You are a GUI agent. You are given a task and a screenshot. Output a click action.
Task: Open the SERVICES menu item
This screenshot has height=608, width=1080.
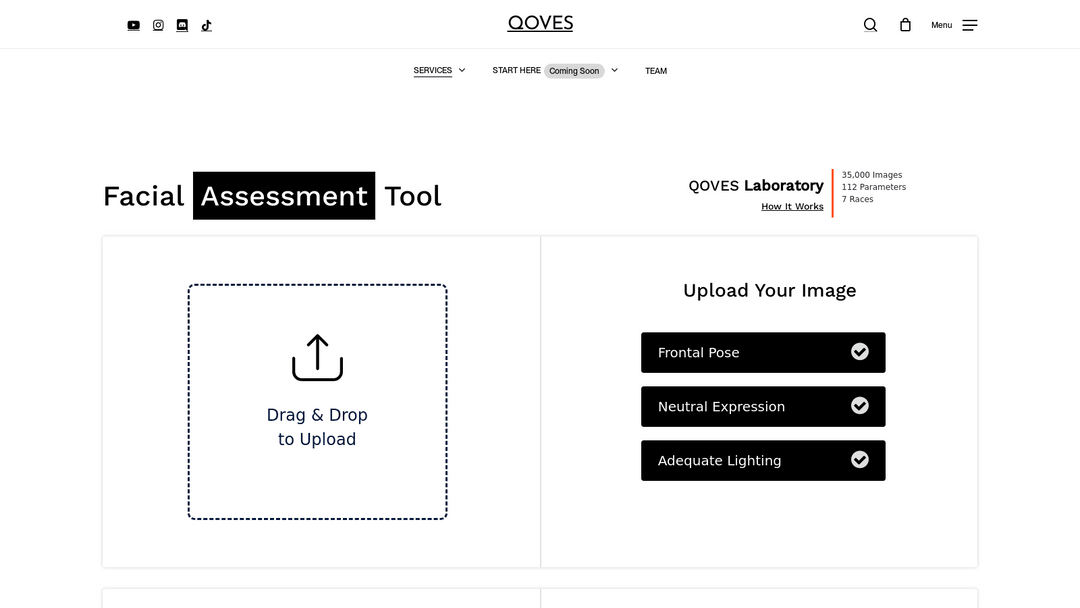click(433, 70)
